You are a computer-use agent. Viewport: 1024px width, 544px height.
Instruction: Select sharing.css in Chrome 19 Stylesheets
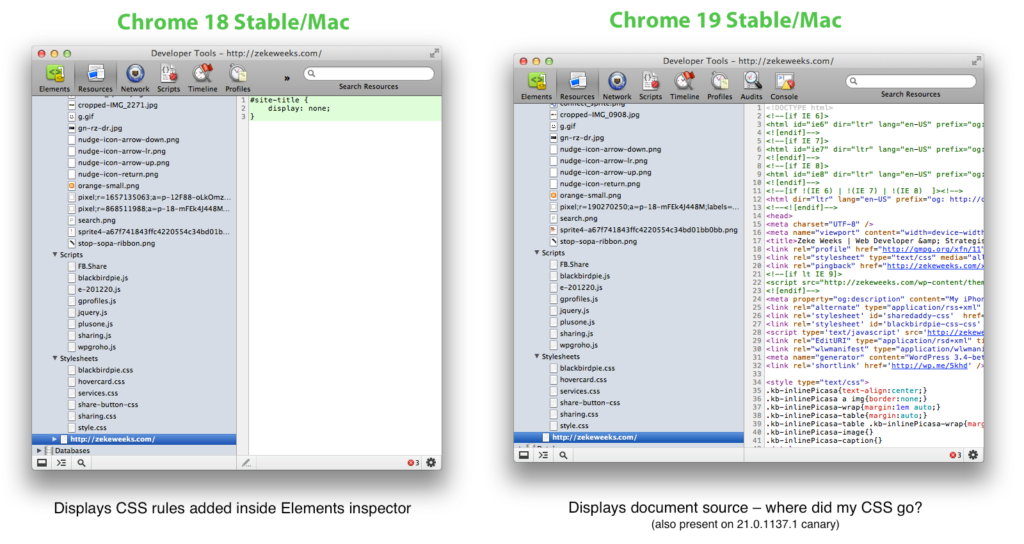(x=579, y=414)
